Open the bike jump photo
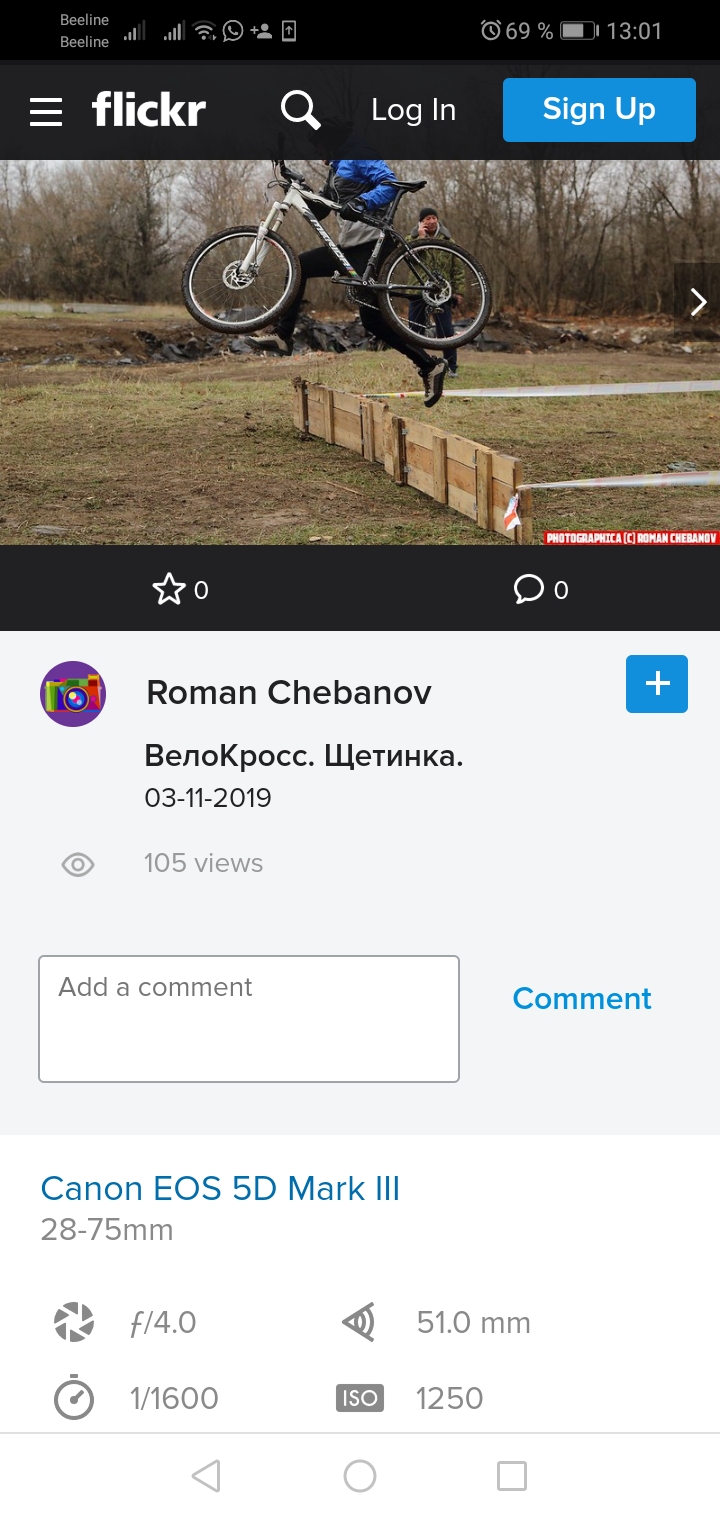This screenshot has height=1520, width=720. pos(360,353)
